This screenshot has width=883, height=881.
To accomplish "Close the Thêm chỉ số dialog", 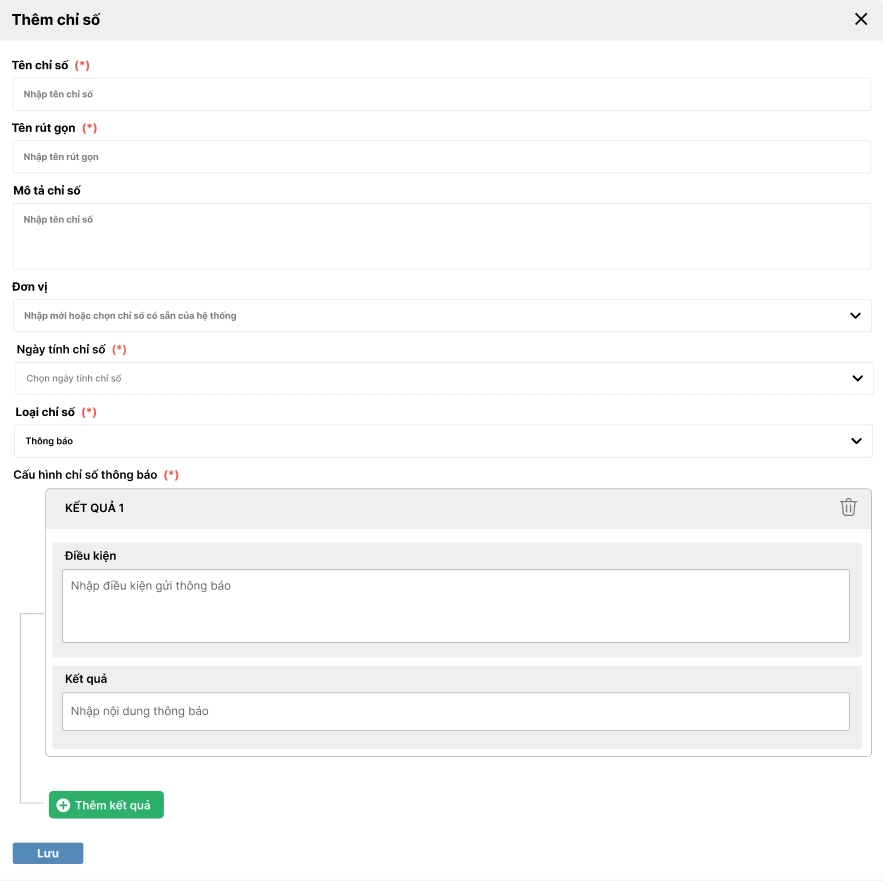I will [x=861, y=19].
